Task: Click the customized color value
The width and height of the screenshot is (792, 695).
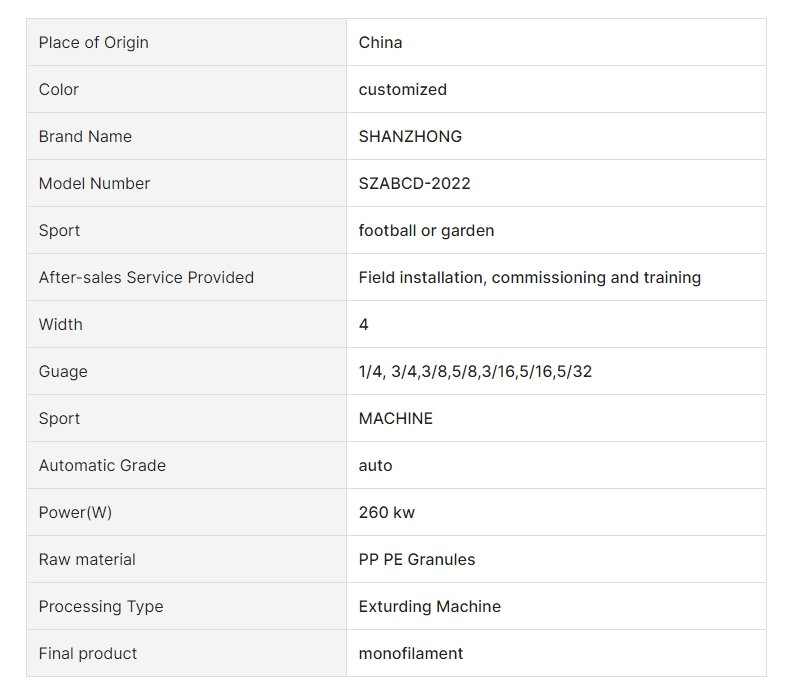Action: click(403, 89)
